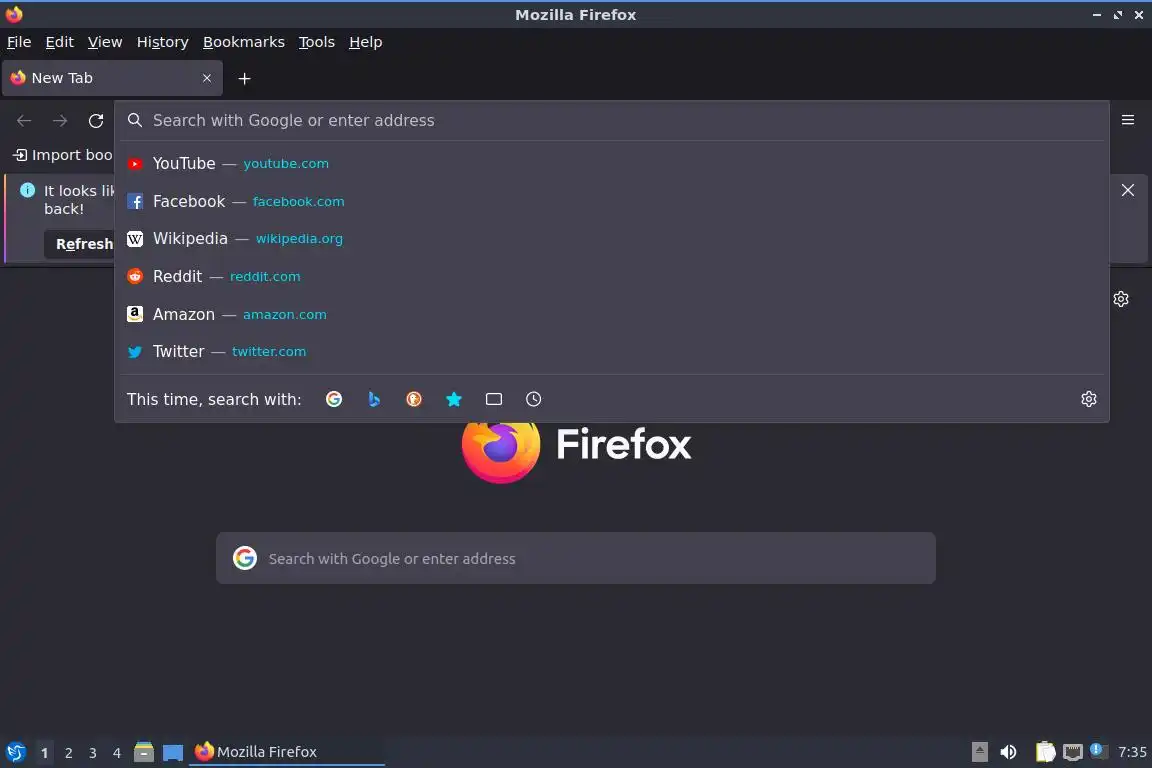Click the Refresh Firefox button
1152x768 pixels.
81,244
